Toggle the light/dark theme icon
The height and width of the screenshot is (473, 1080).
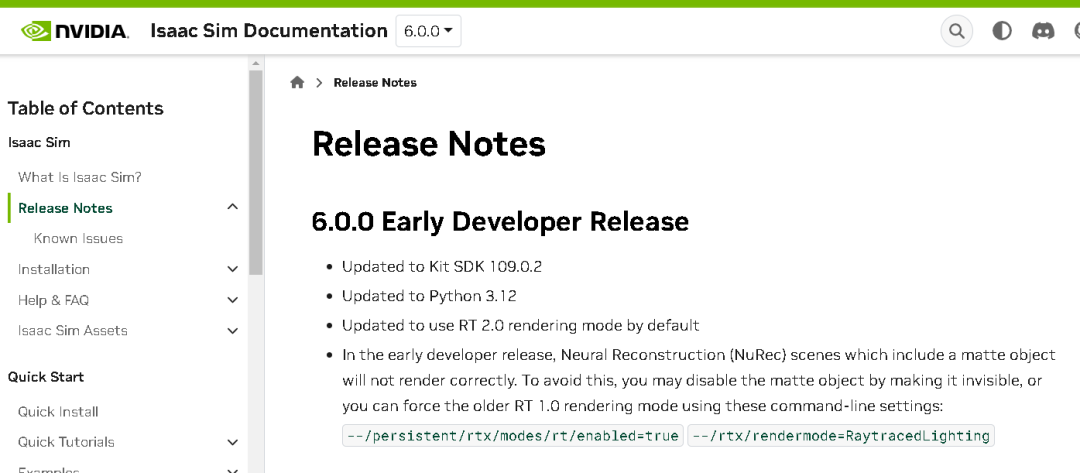(x=1002, y=31)
